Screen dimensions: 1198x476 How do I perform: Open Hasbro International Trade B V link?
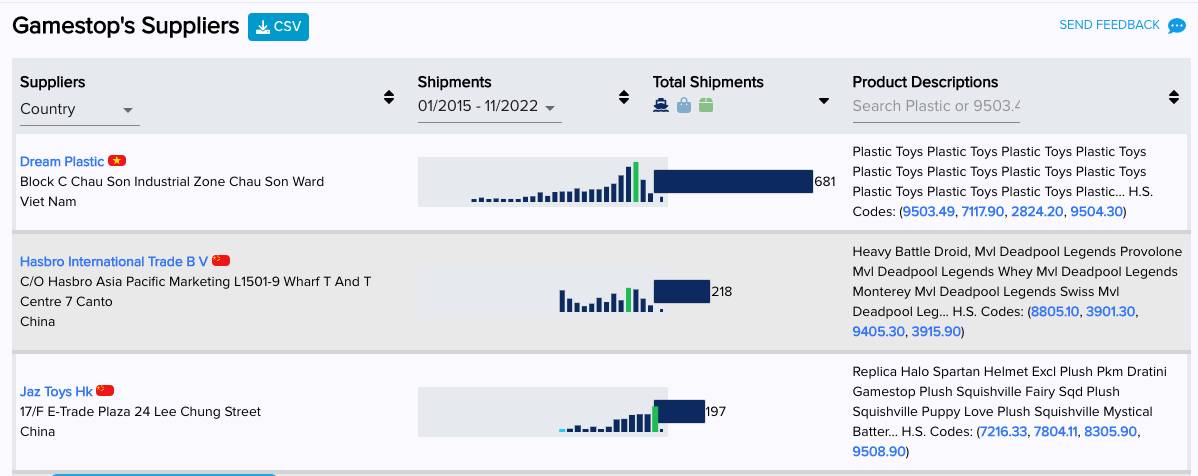114,261
